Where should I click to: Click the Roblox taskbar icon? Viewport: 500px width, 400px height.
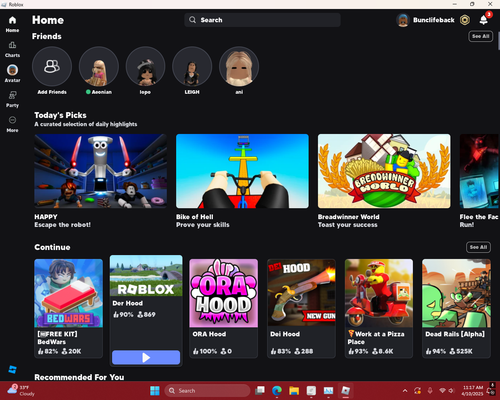(346, 390)
